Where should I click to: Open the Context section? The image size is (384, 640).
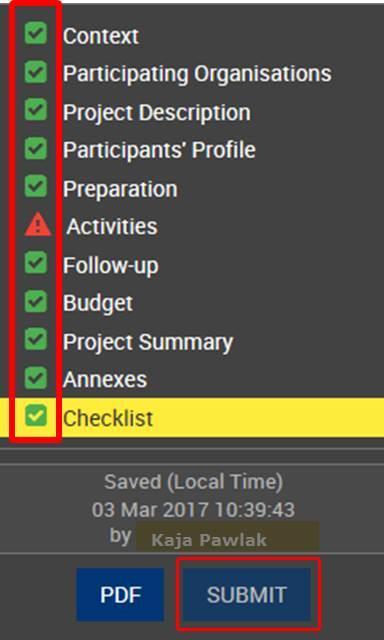100,36
